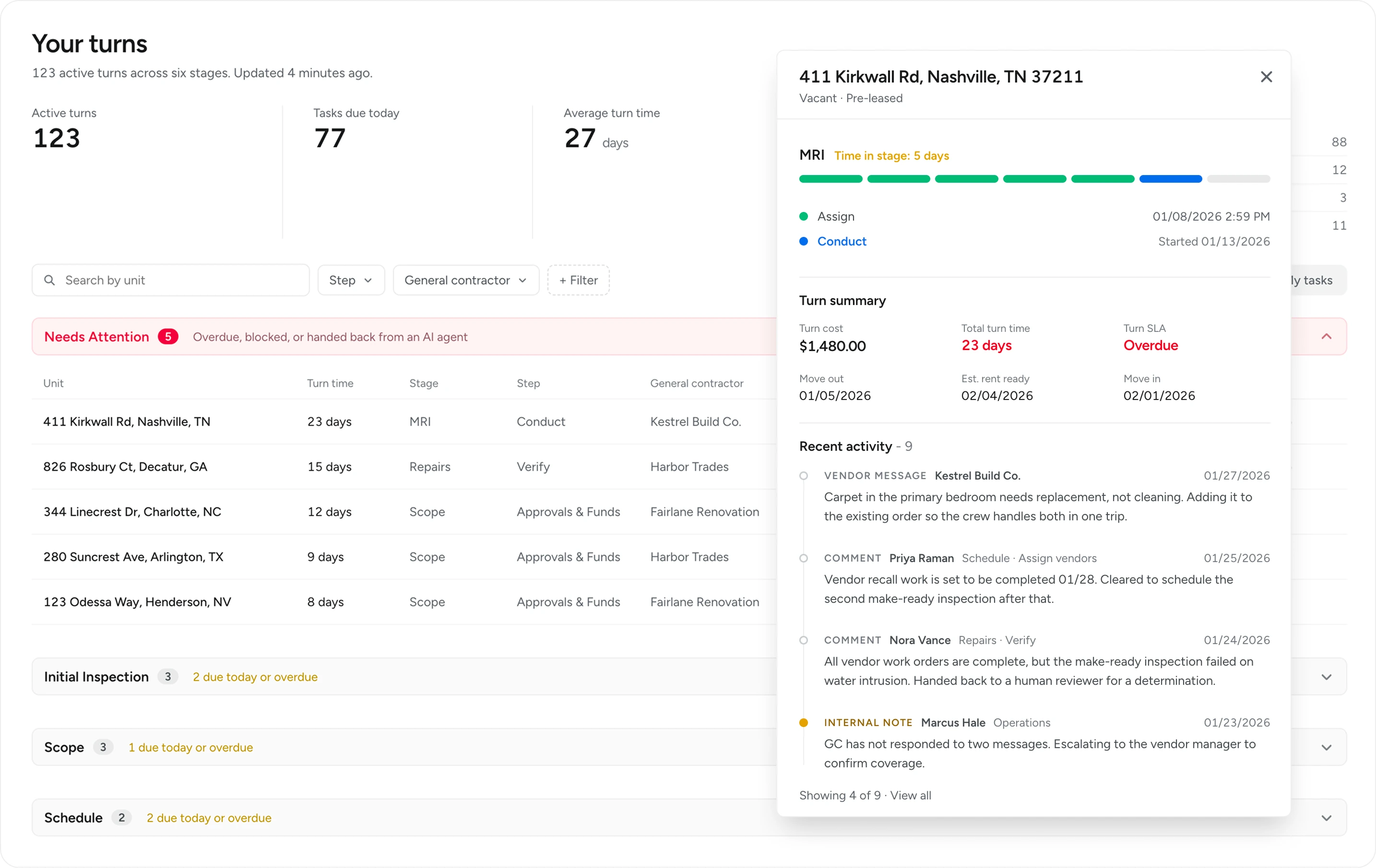
Task: Open the General contractor filter dropdown
Action: tap(466, 281)
